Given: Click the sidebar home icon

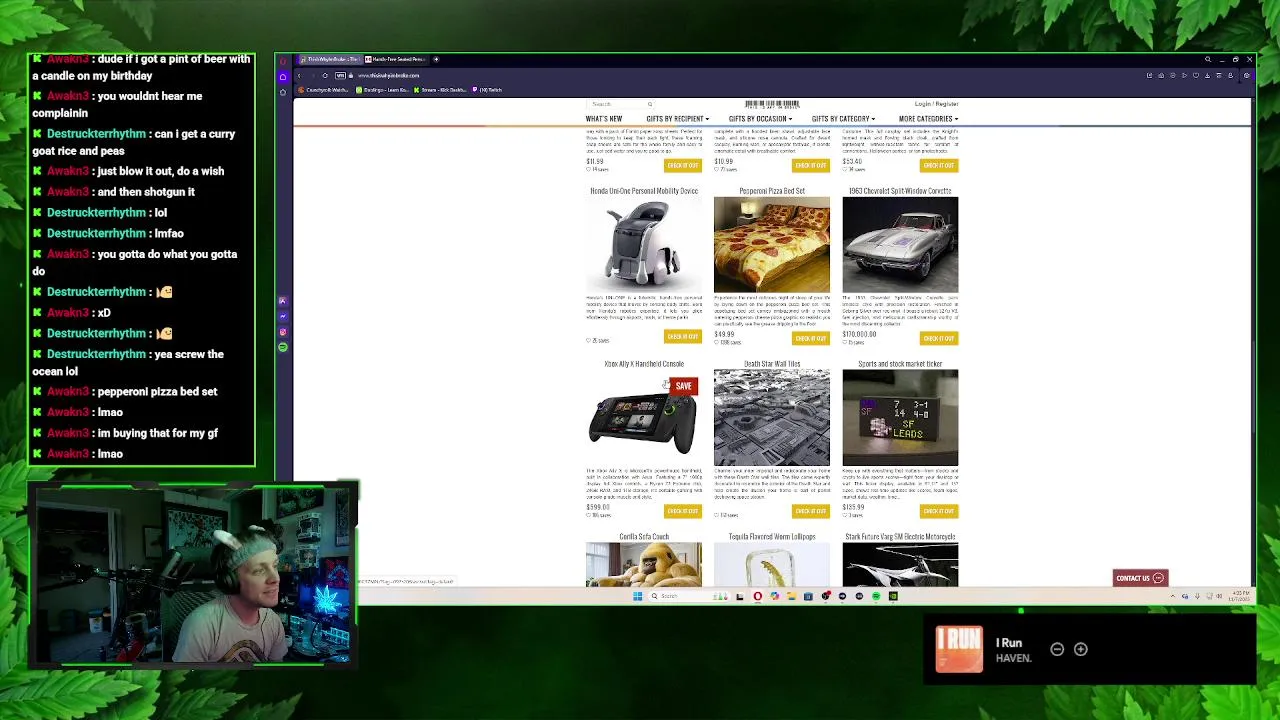Looking at the screenshot, I should tap(283, 76).
